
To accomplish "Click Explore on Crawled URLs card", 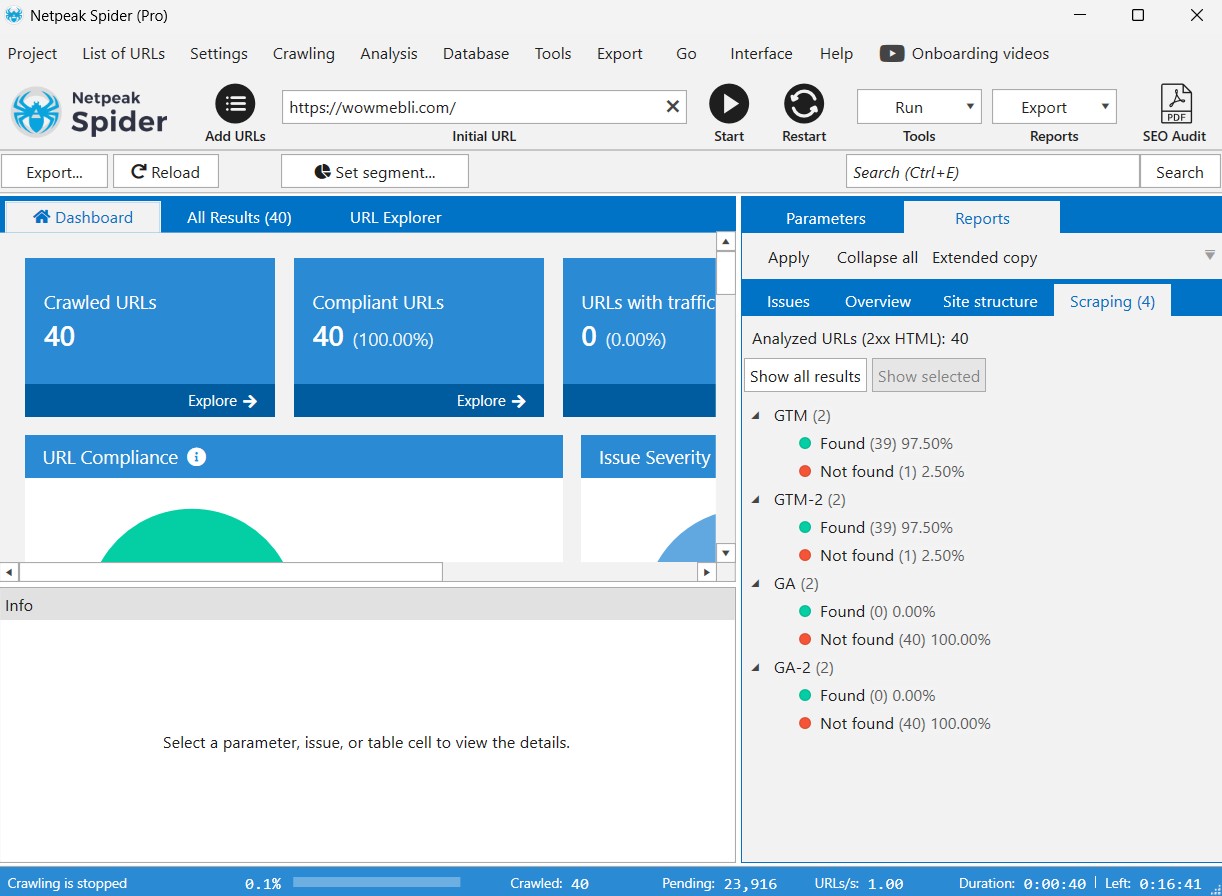I will pyautogui.click(x=222, y=401).
